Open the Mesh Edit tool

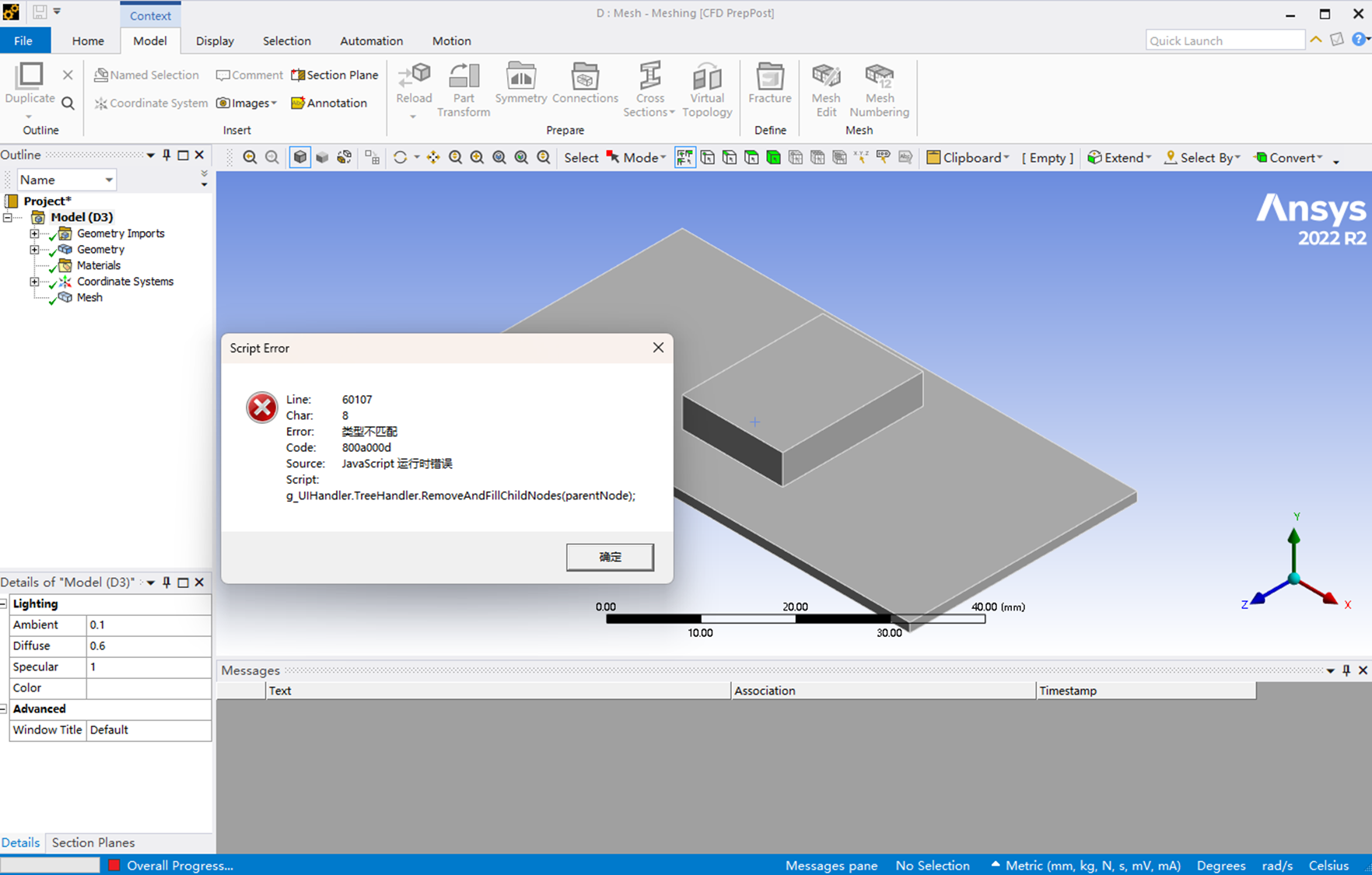click(x=826, y=89)
